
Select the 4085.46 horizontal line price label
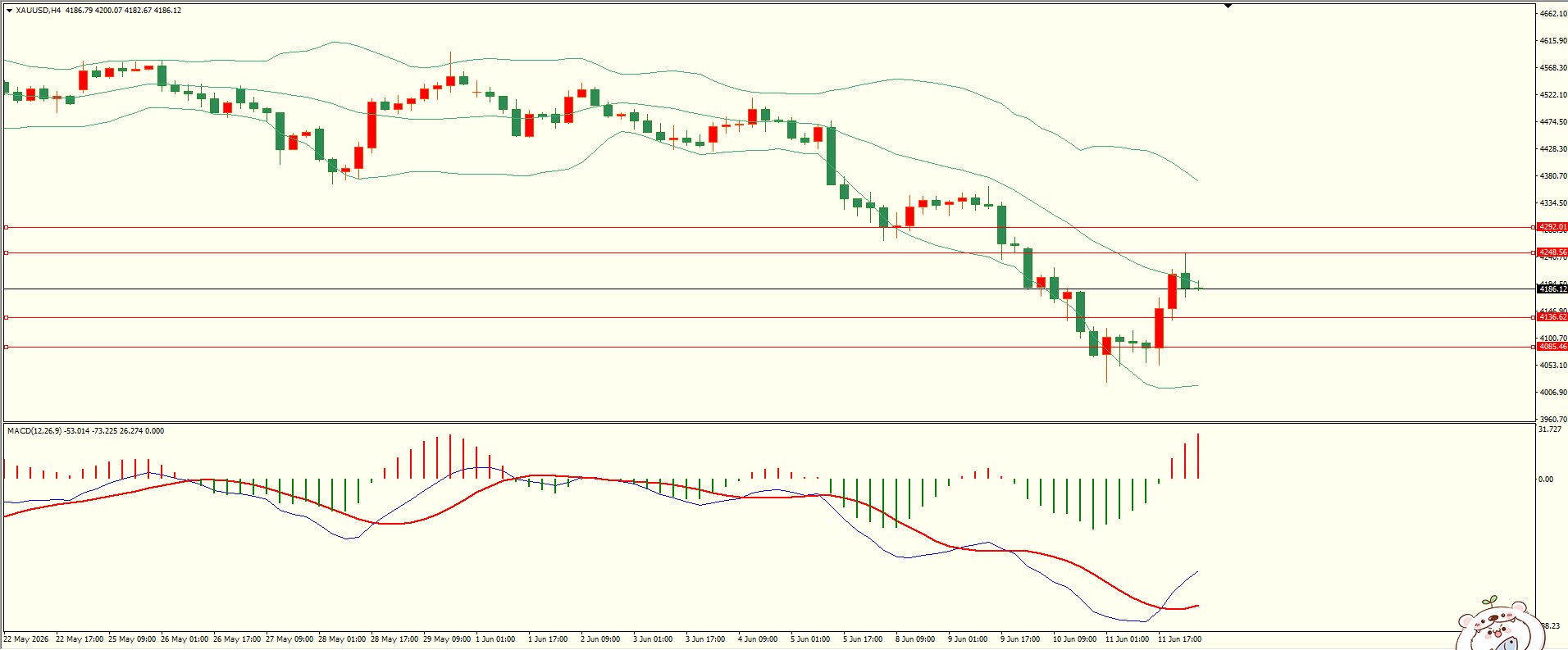coord(1552,347)
